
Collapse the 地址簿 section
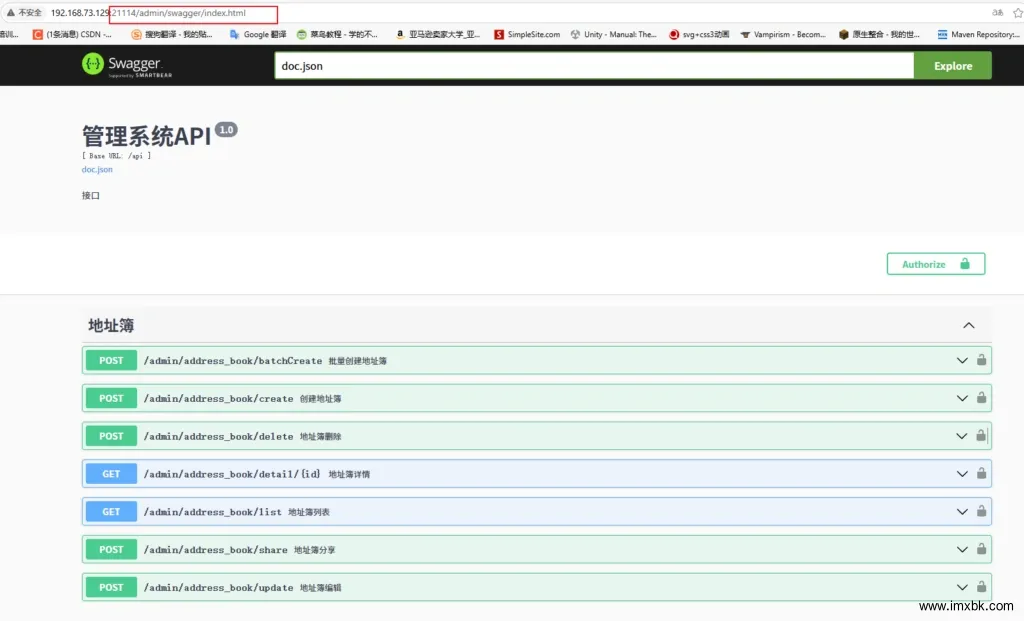click(968, 325)
